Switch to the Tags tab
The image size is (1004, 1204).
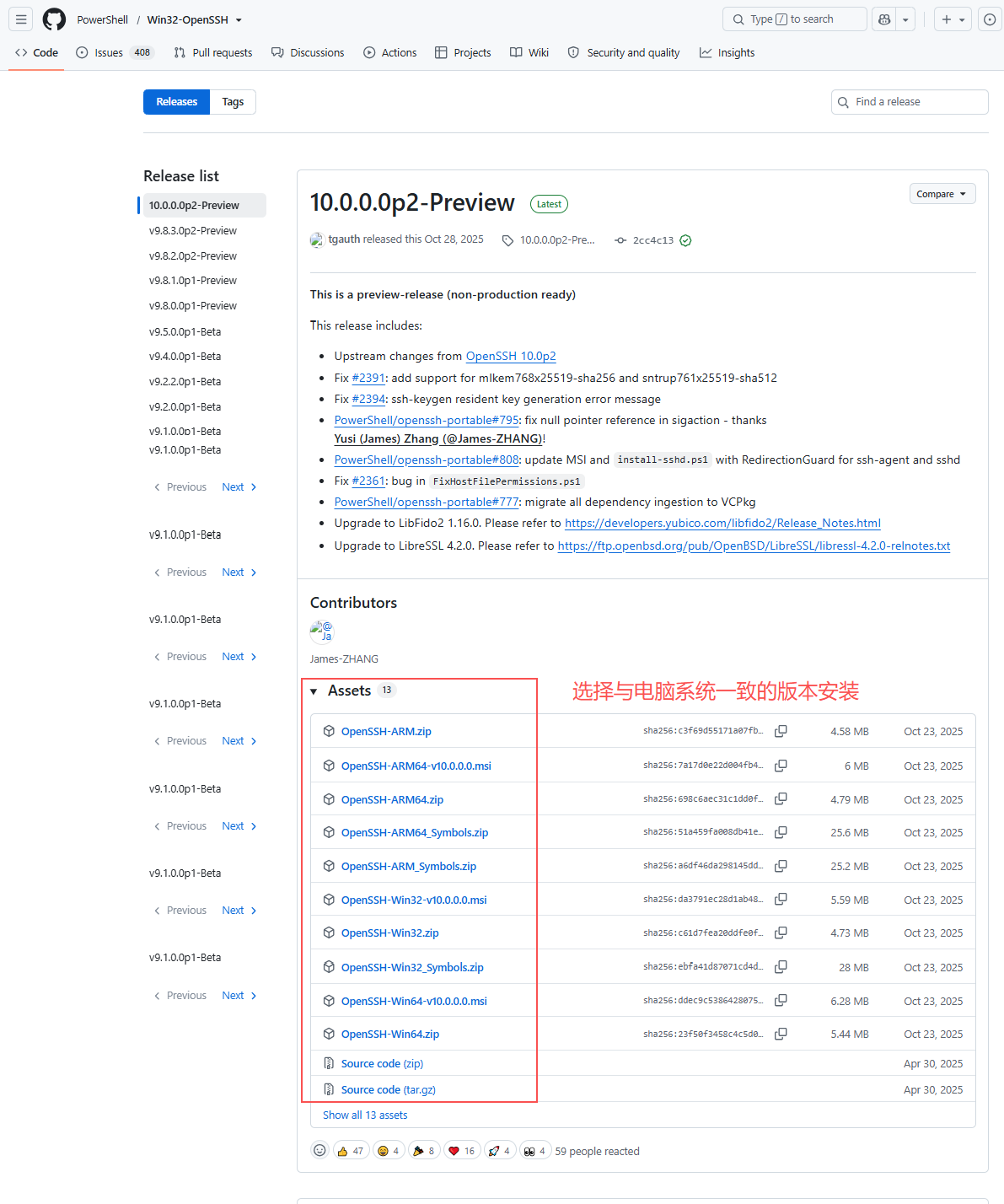(x=233, y=102)
